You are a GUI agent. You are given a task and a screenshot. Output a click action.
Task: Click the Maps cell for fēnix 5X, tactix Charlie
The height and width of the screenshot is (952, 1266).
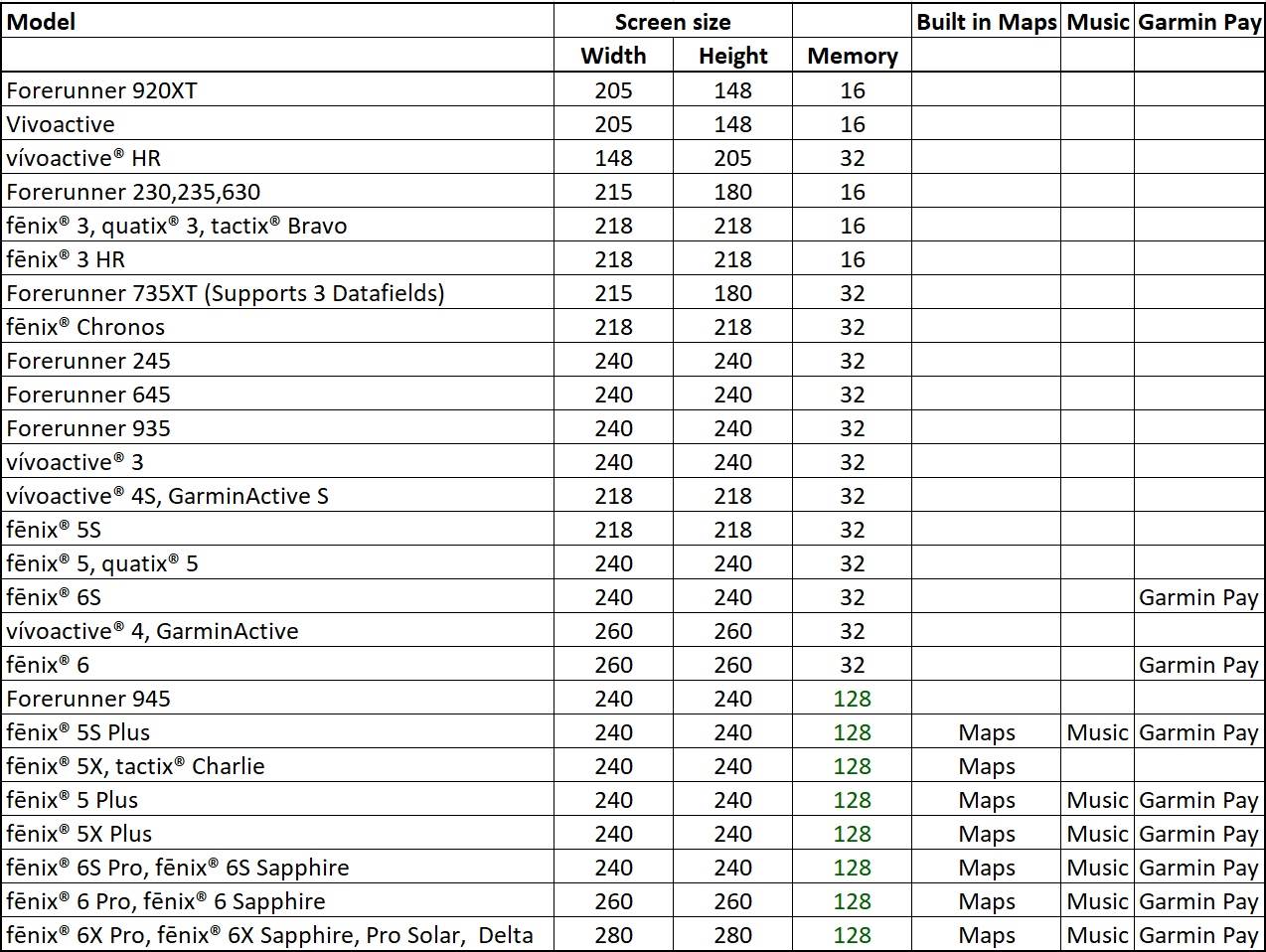986,766
